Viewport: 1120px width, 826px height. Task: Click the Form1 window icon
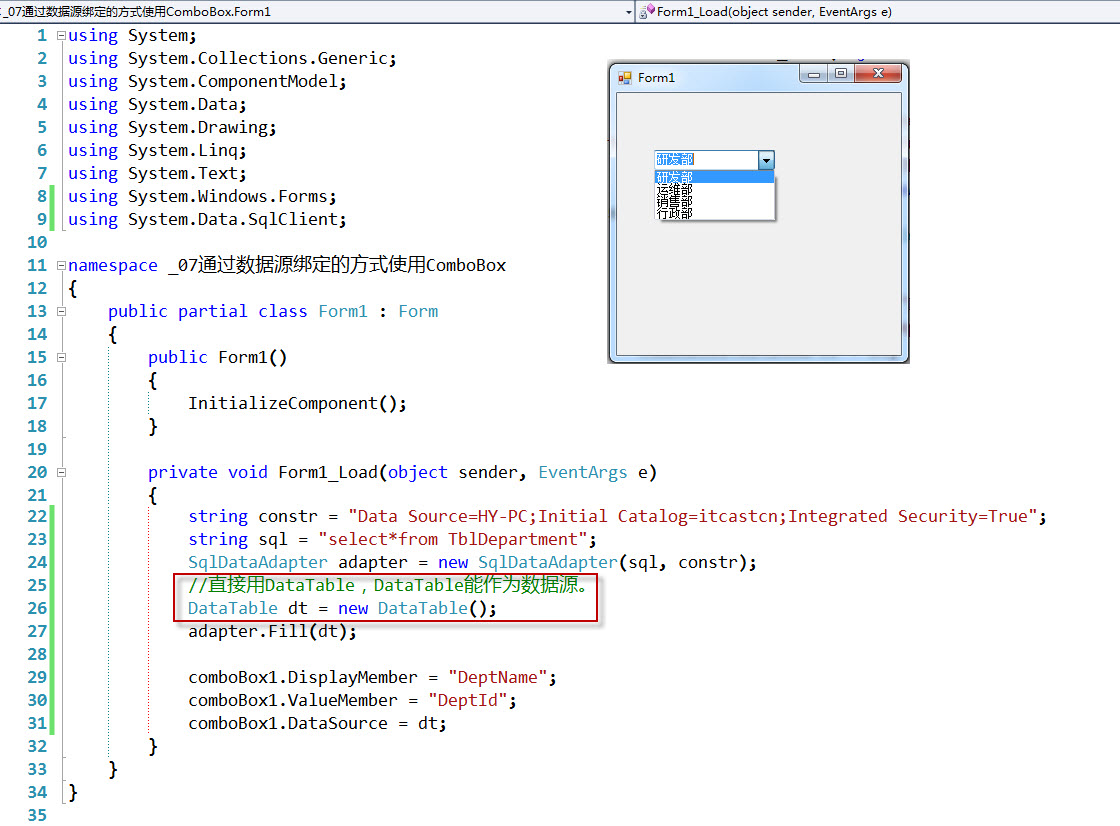[x=625, y=78]
